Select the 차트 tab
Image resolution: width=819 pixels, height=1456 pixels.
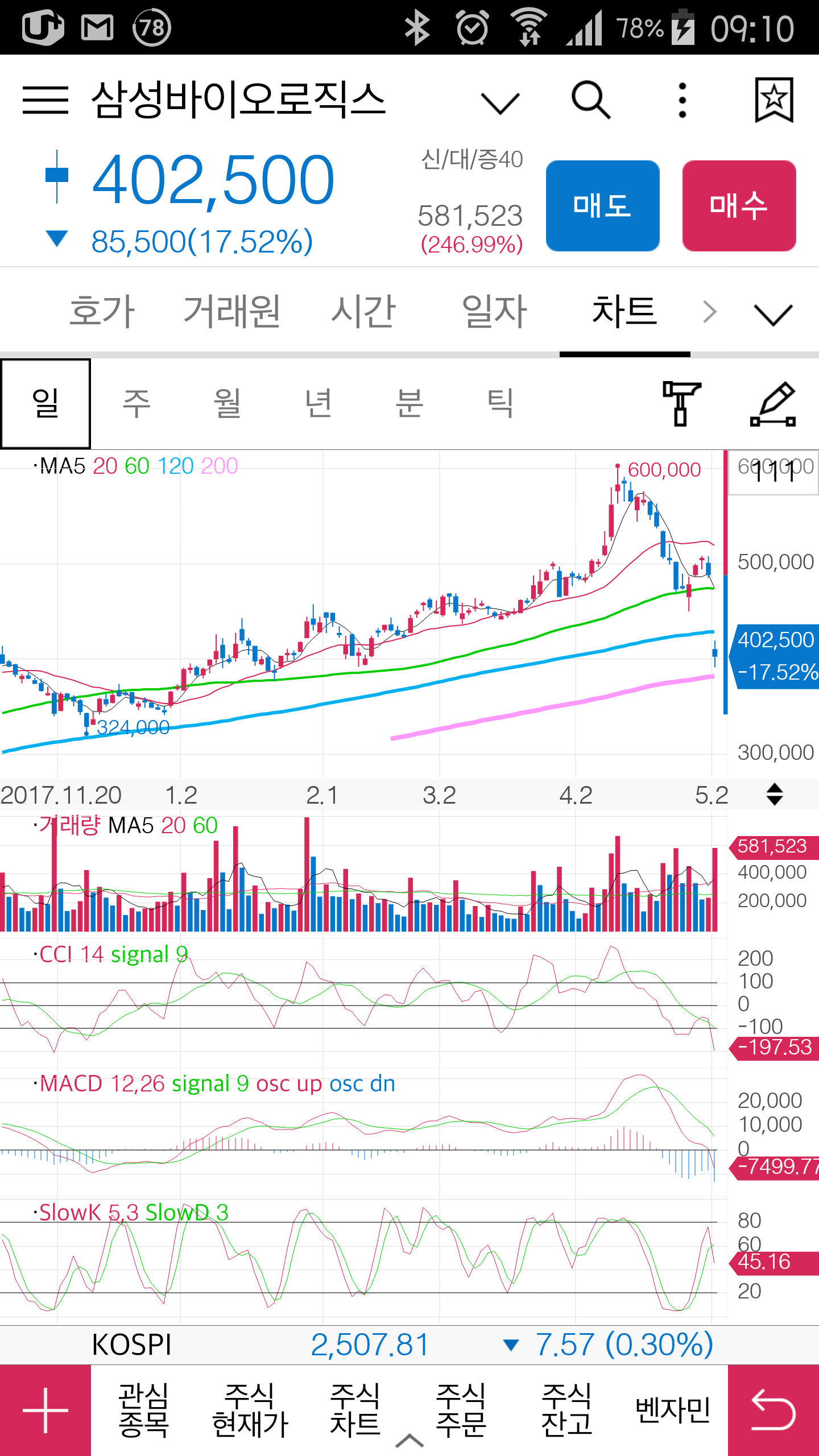point(624,311)
